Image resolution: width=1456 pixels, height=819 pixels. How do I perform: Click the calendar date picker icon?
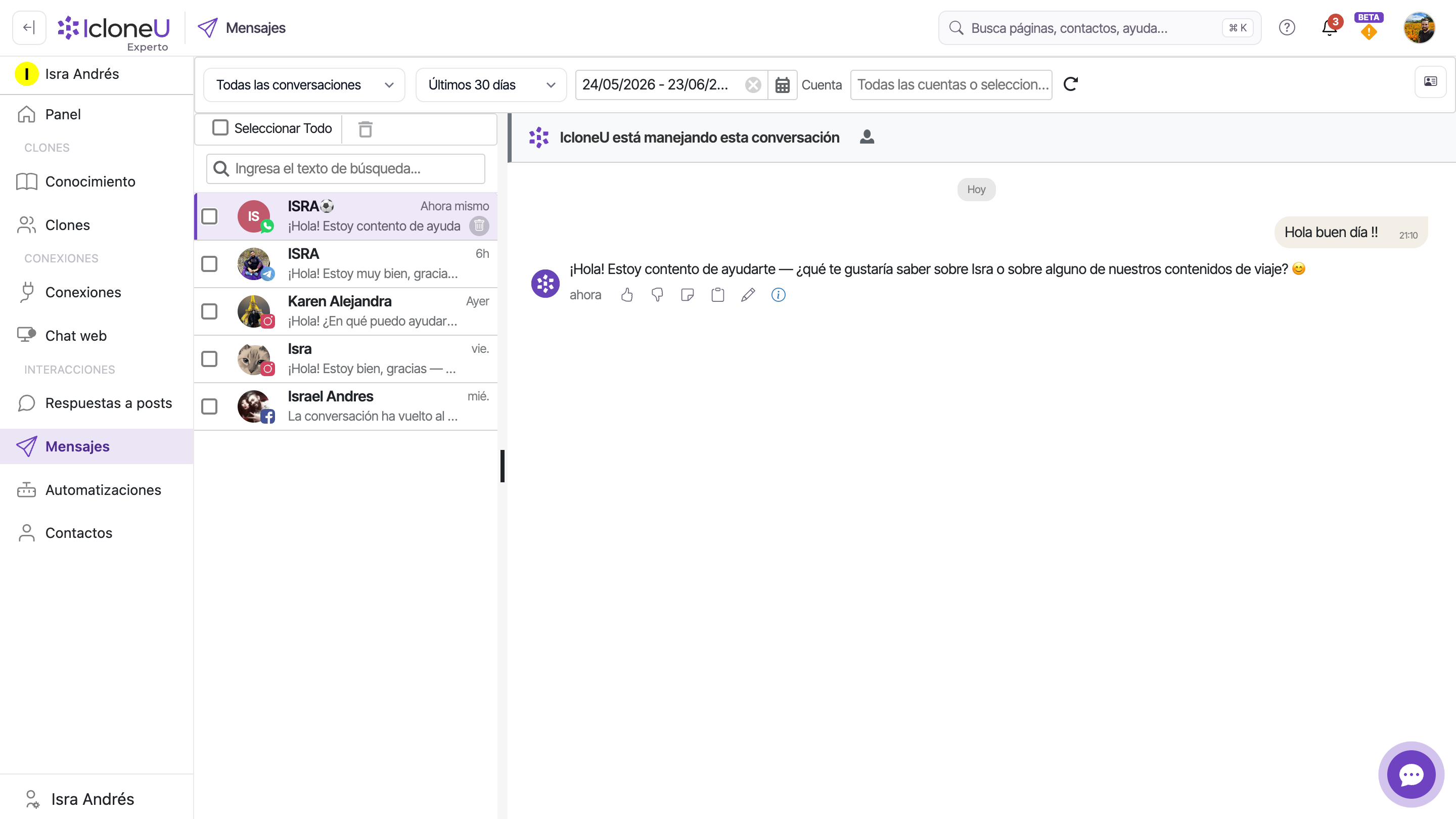(782, 85)
